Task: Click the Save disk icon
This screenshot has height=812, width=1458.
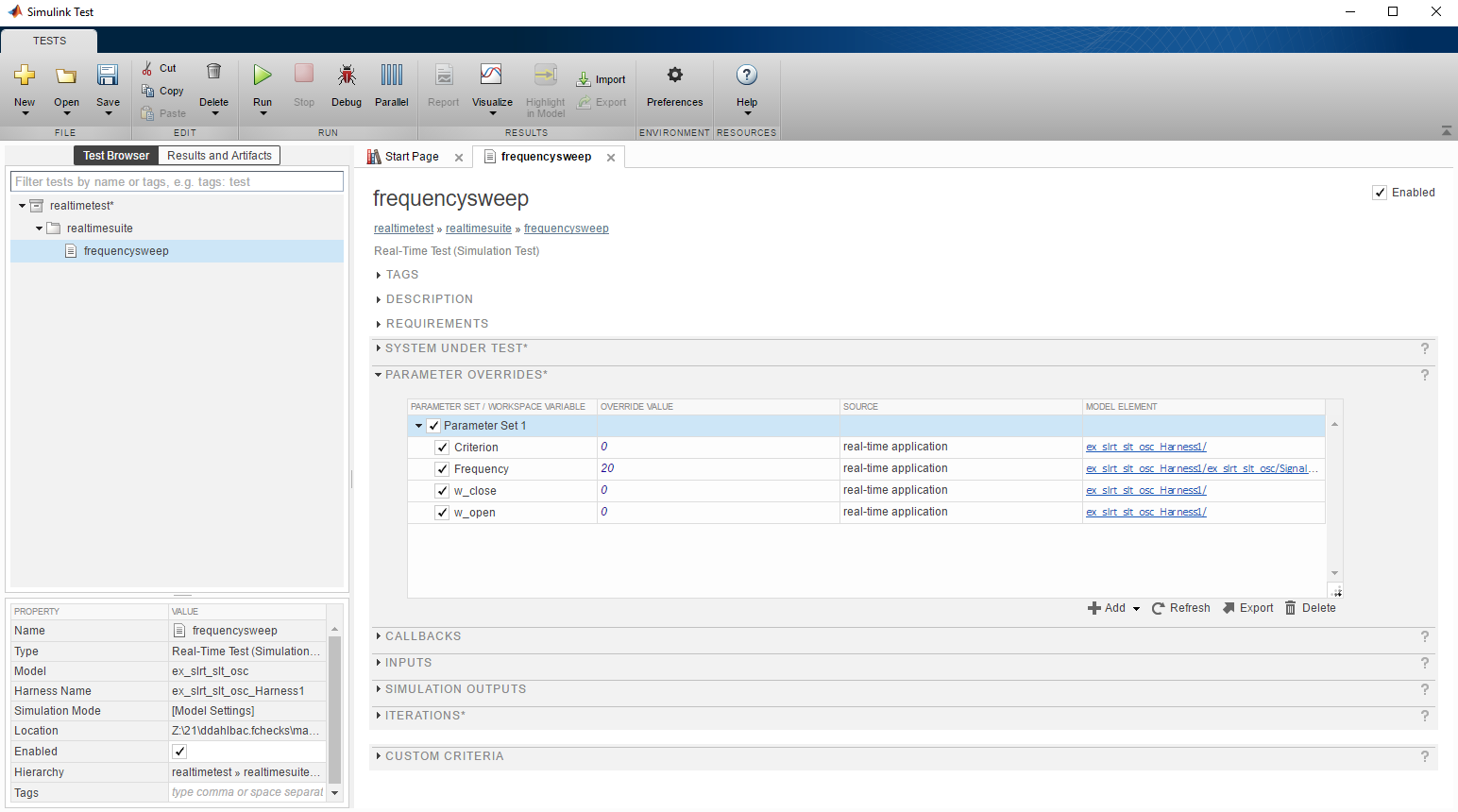Action: (108, 76)
